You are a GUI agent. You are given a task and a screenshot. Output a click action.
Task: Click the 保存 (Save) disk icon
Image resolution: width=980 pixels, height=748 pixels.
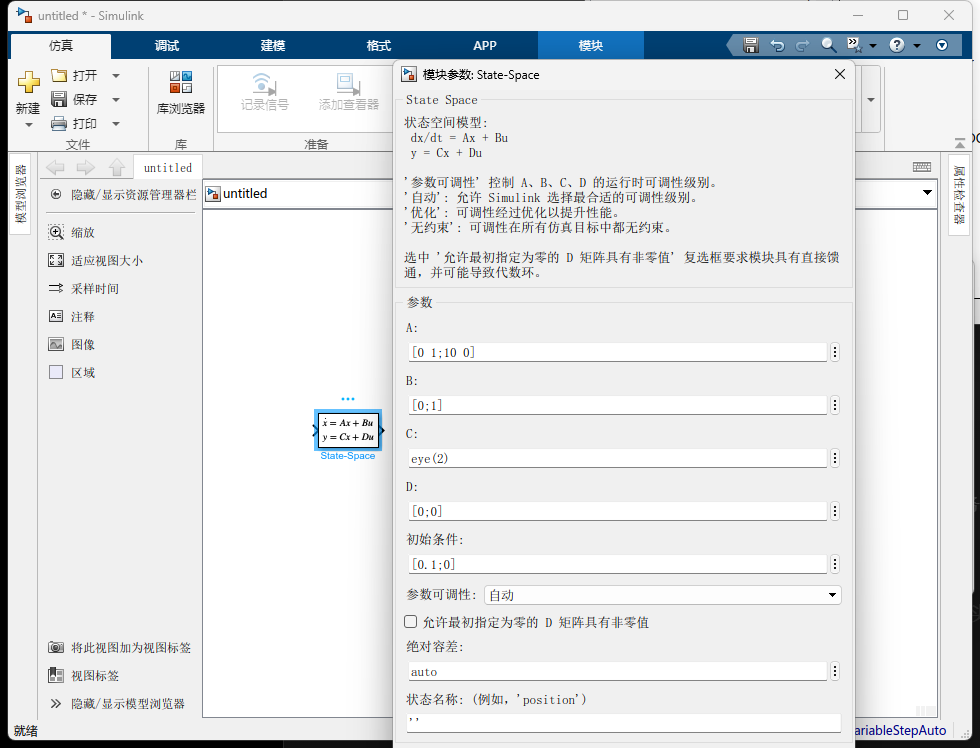point(59,99)
